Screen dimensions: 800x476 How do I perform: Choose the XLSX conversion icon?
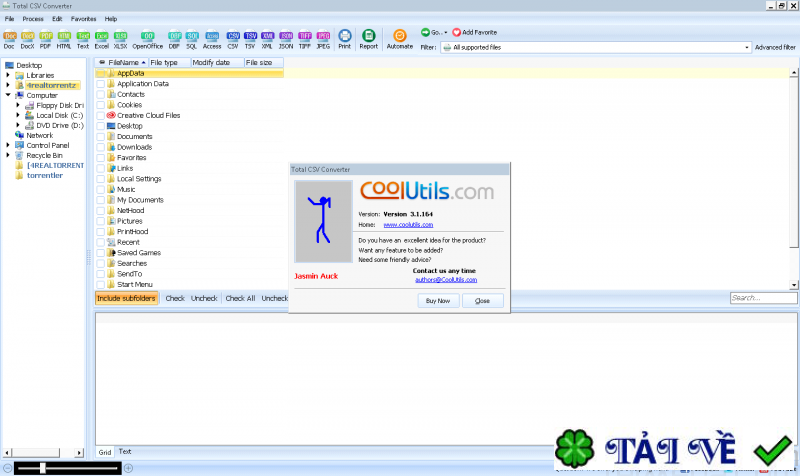tap(120, 39)
